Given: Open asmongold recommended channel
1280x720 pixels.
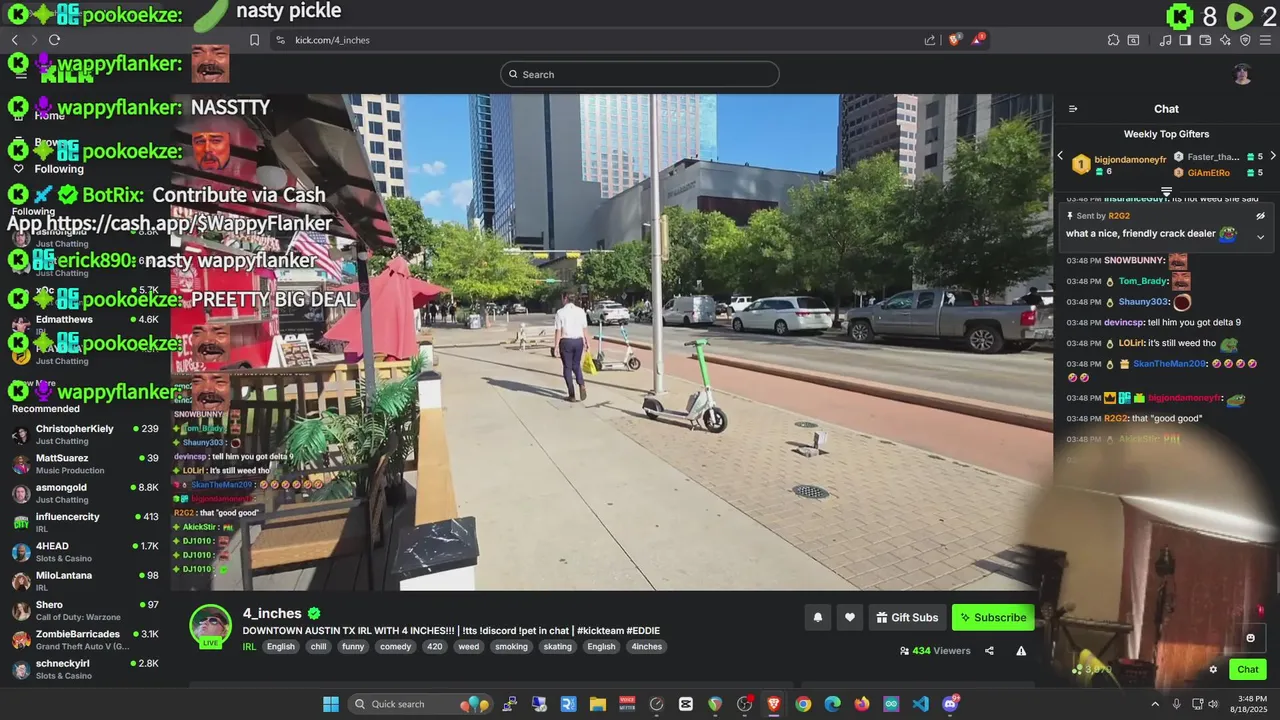Looking at the screenshot, I should pyautogui.click(x=85, y=493).
